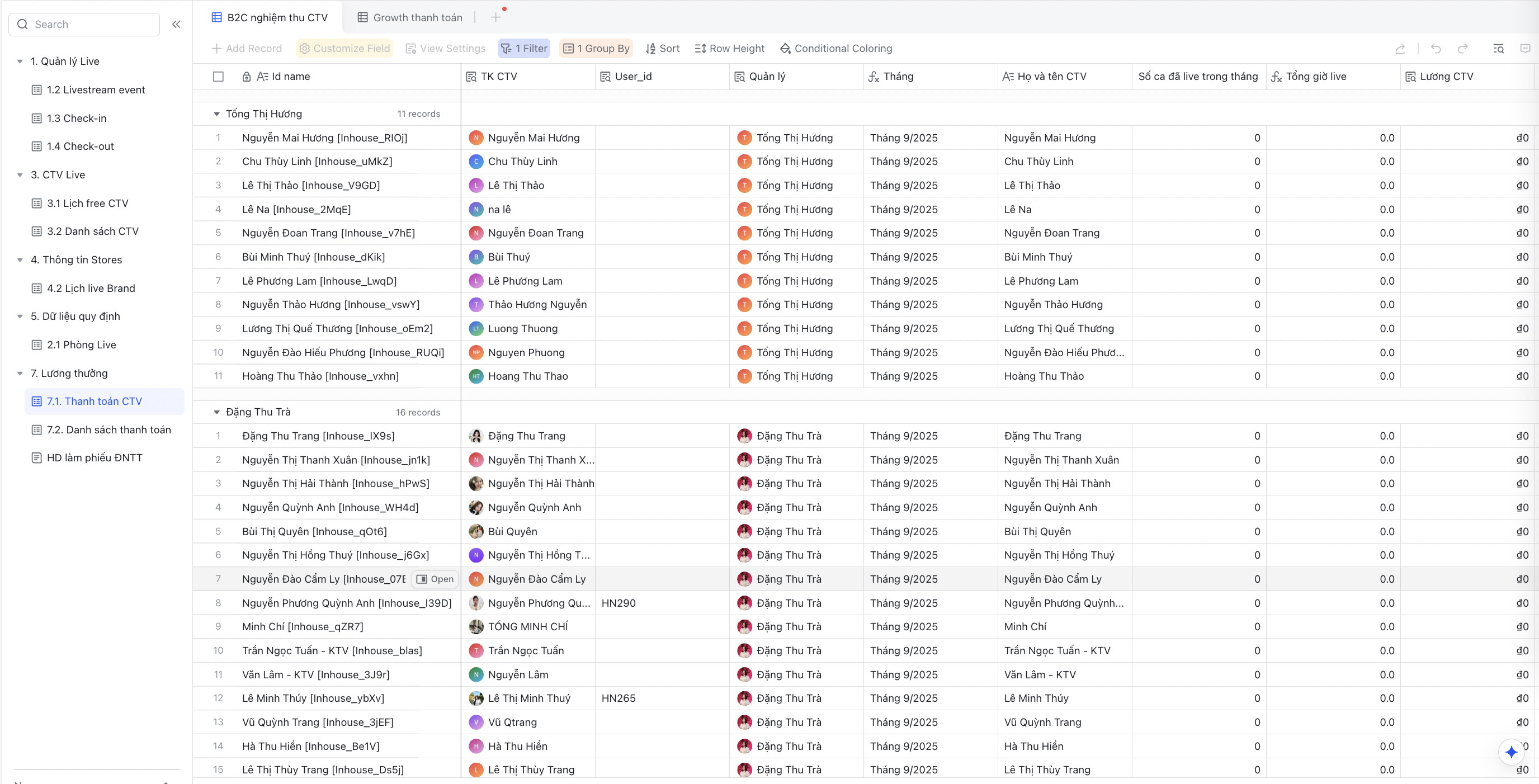Collapse the sidebar with double-chevron icon

tap(176, 25)
